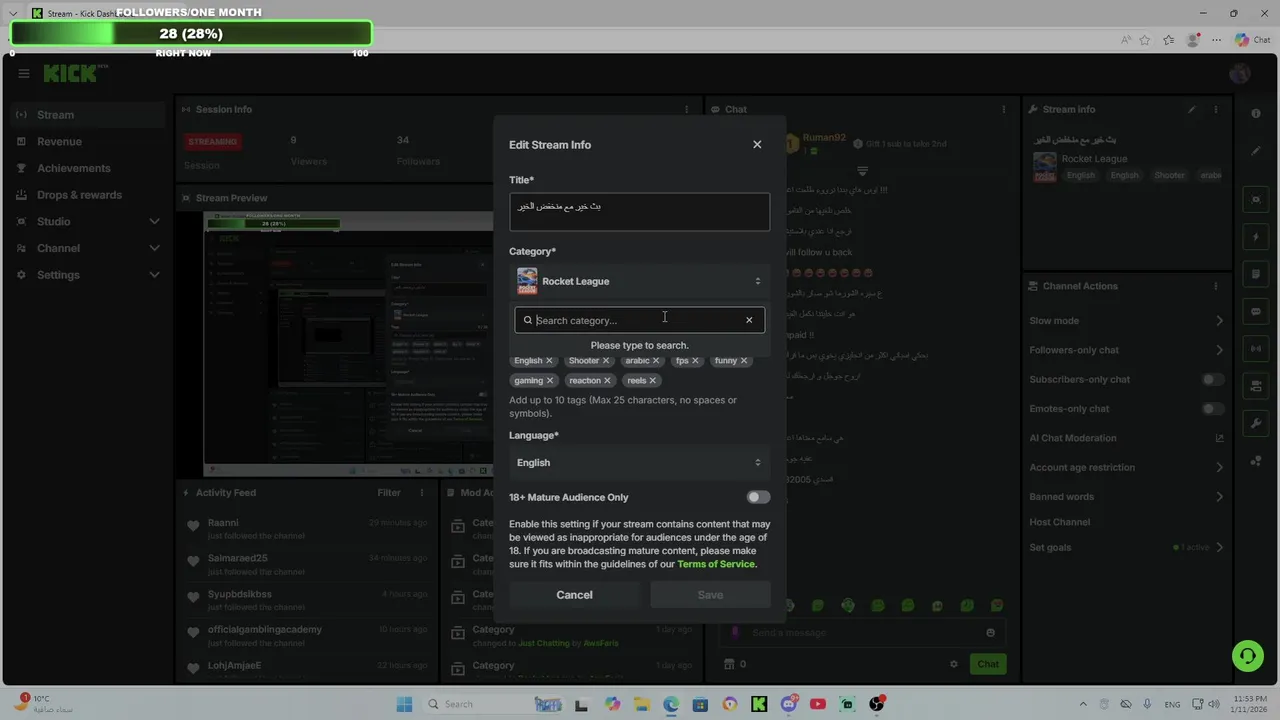Image resolution: width=1280 pixels, height=720 pixels.
Task: Close the Edit Stream Info dialog
Action: point(757,145)
